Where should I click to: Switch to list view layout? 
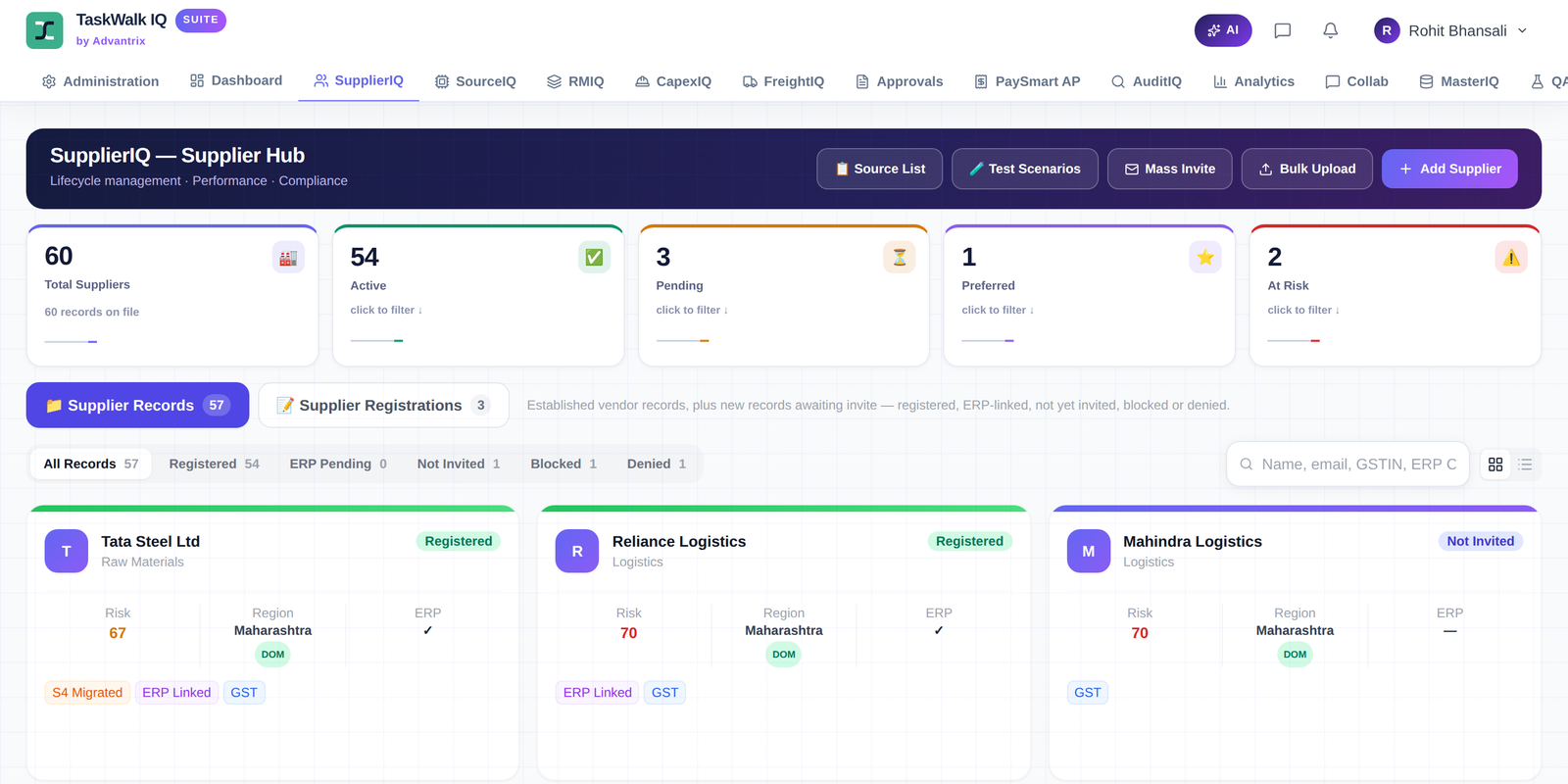(x=1525, y=465)
